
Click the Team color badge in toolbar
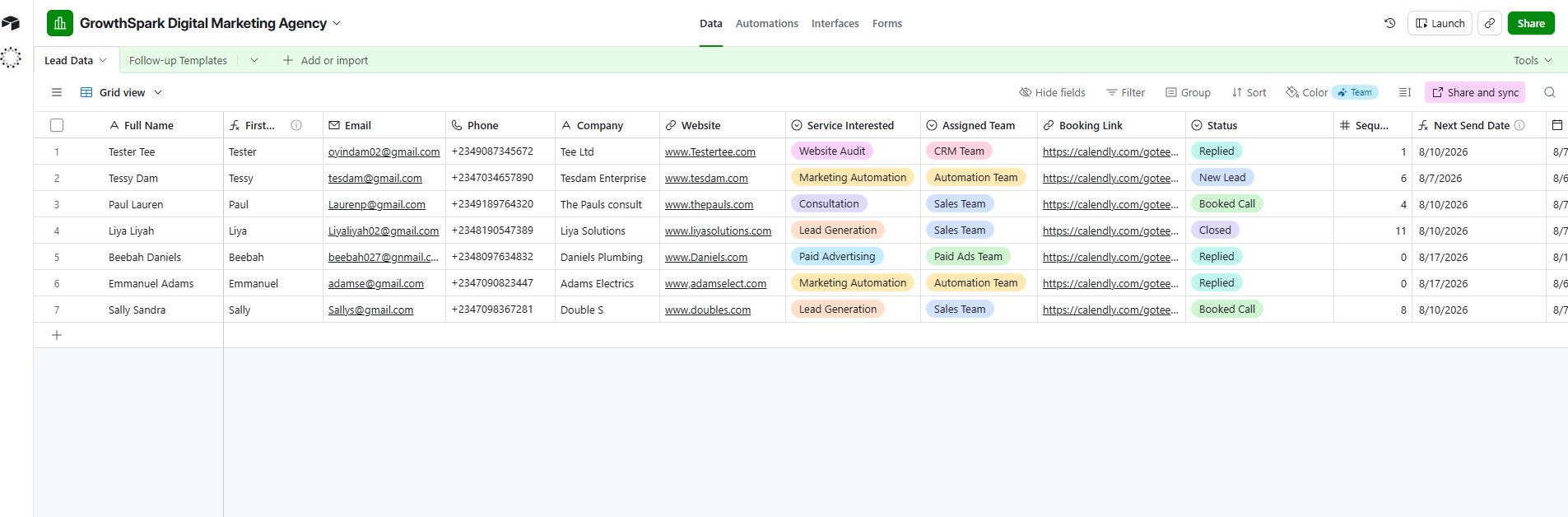point(1355,92)
